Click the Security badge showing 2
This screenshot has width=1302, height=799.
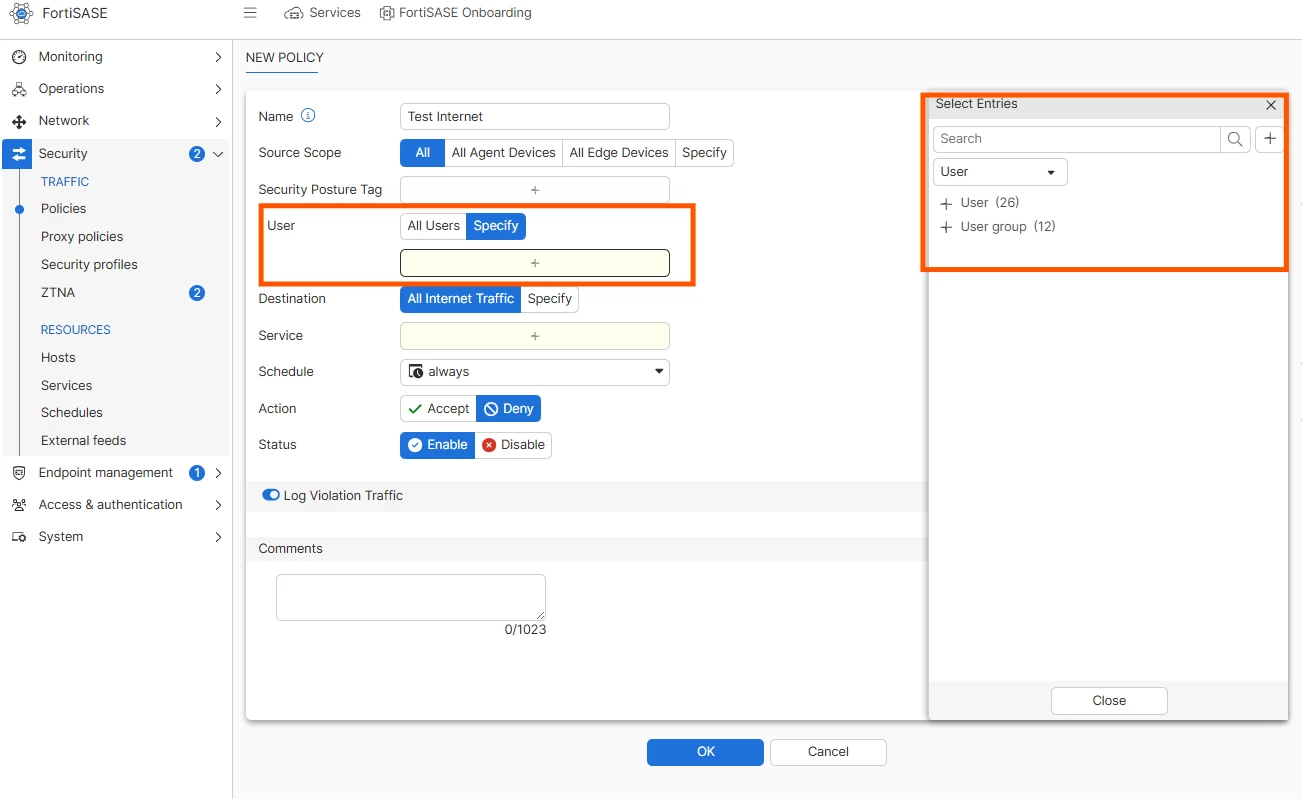click(x=197, y=154)
